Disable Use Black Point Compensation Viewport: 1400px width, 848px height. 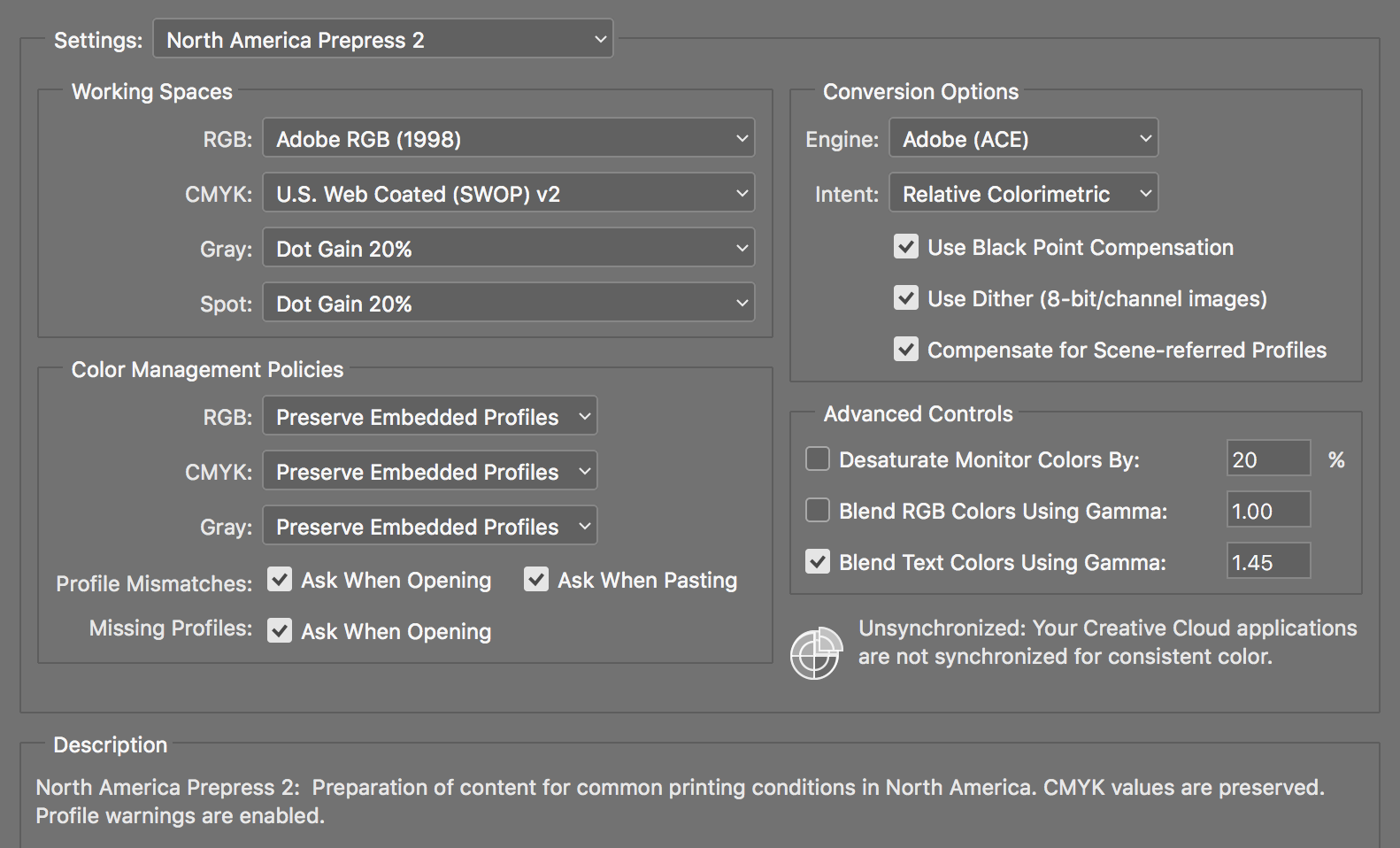tap(905, 247)
